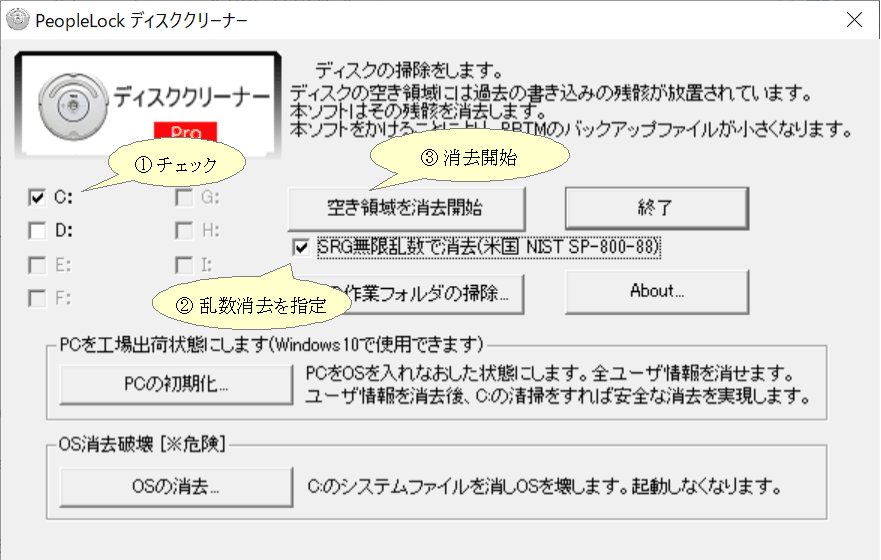The image size is (881, 560).
Task: Close the PeopleLock disk cleaner window
Action: pos(854,20)
